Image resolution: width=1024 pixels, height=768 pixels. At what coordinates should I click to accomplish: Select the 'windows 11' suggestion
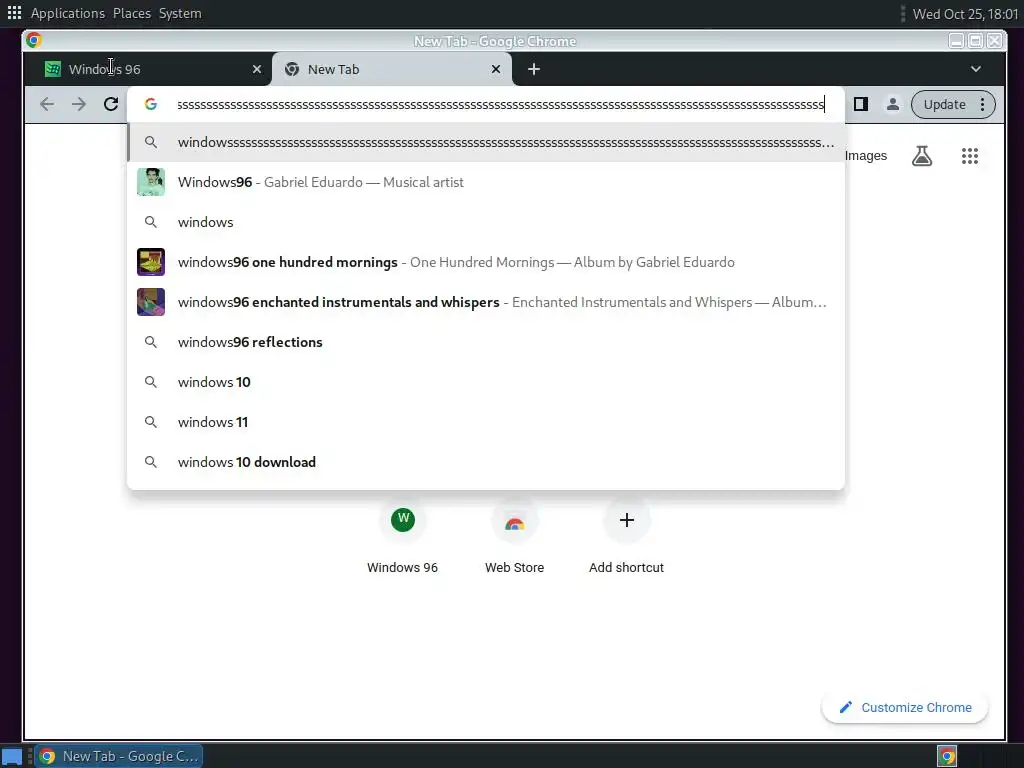tap(486, 422)
